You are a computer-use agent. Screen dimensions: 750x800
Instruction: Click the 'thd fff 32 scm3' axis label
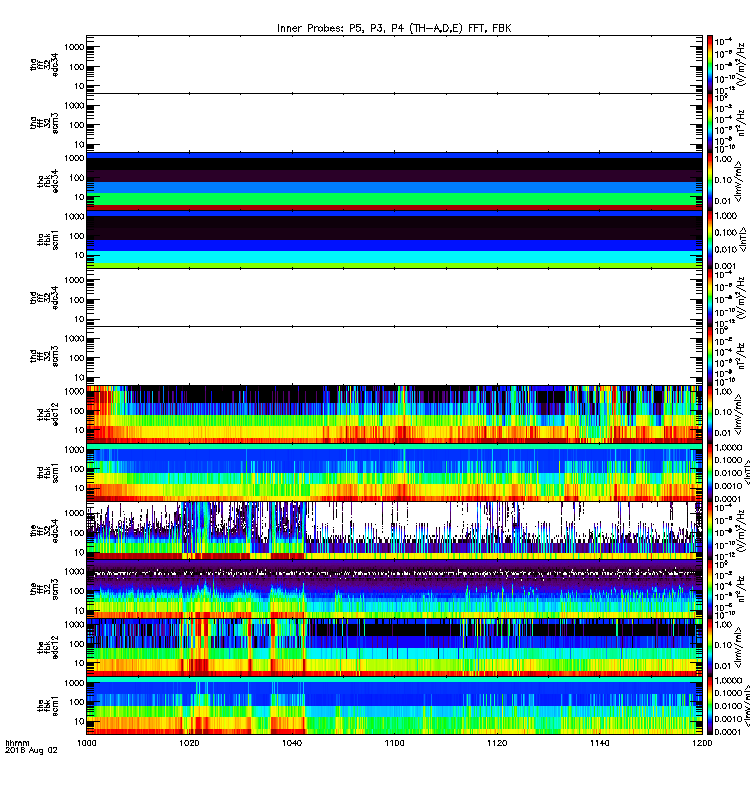(44, 356)
